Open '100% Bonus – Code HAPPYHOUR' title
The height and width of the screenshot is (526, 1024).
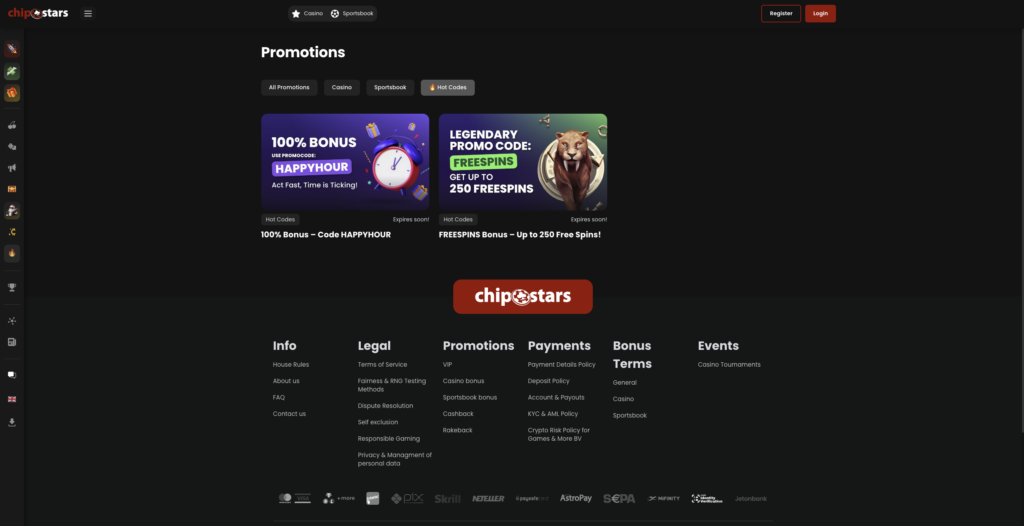coord(326,235)
